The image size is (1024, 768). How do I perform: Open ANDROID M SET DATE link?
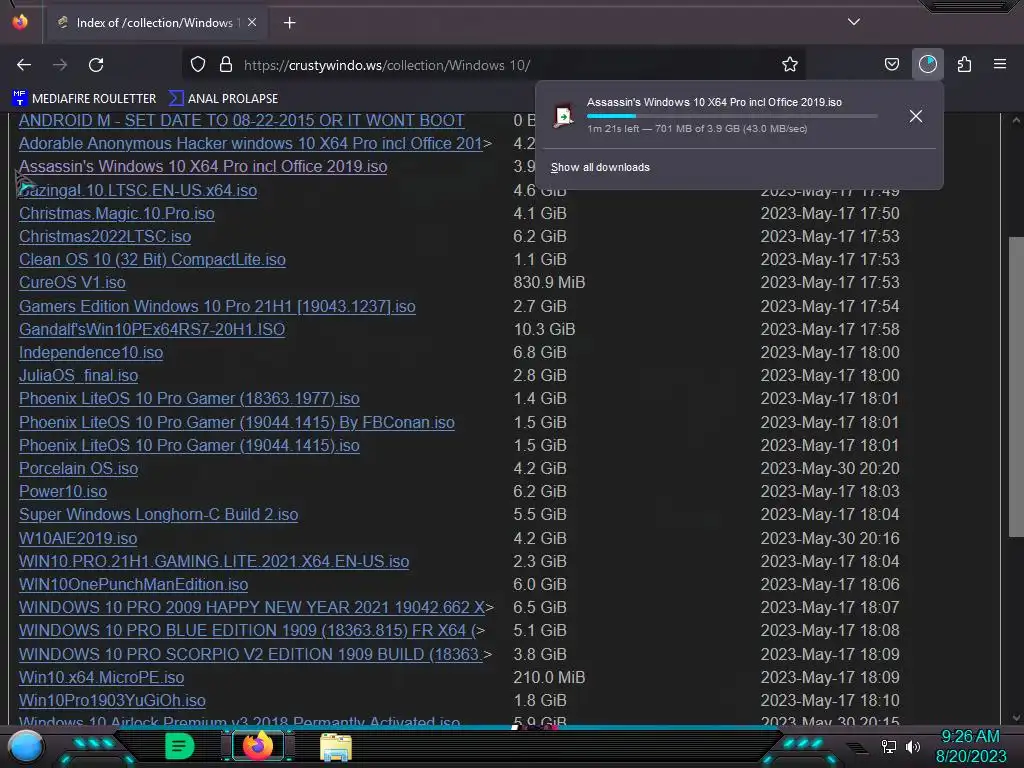tap(242, 121)
